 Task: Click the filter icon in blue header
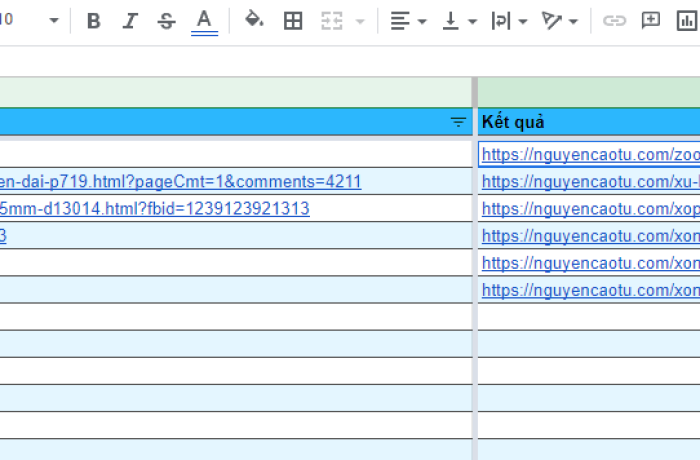tap(458, 122)
